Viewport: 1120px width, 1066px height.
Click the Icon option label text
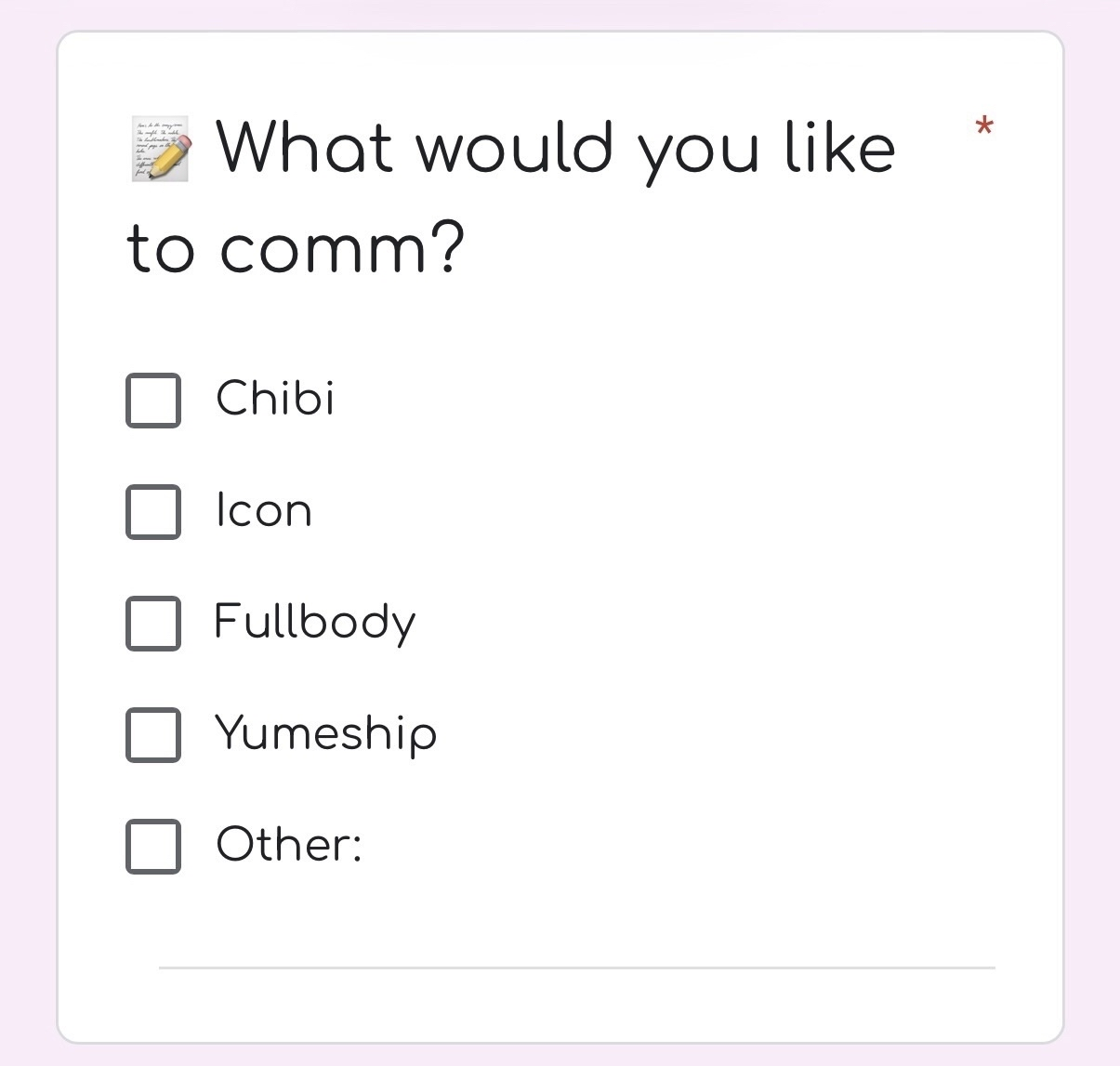(x=264, y=510)
